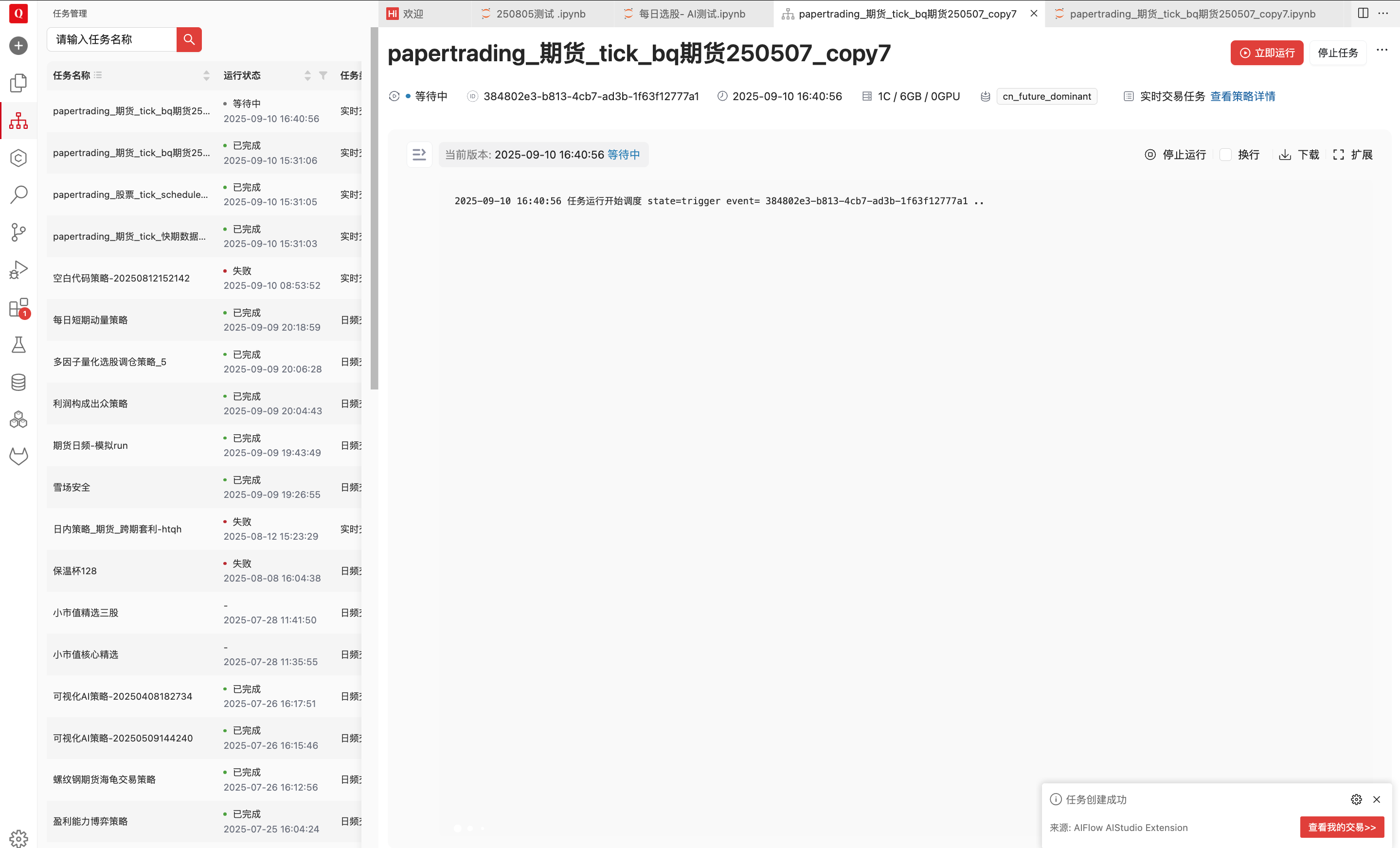Enable the 换行 line-wrap checkbox
The image size is (1400, 848).
click(1225, 155)
